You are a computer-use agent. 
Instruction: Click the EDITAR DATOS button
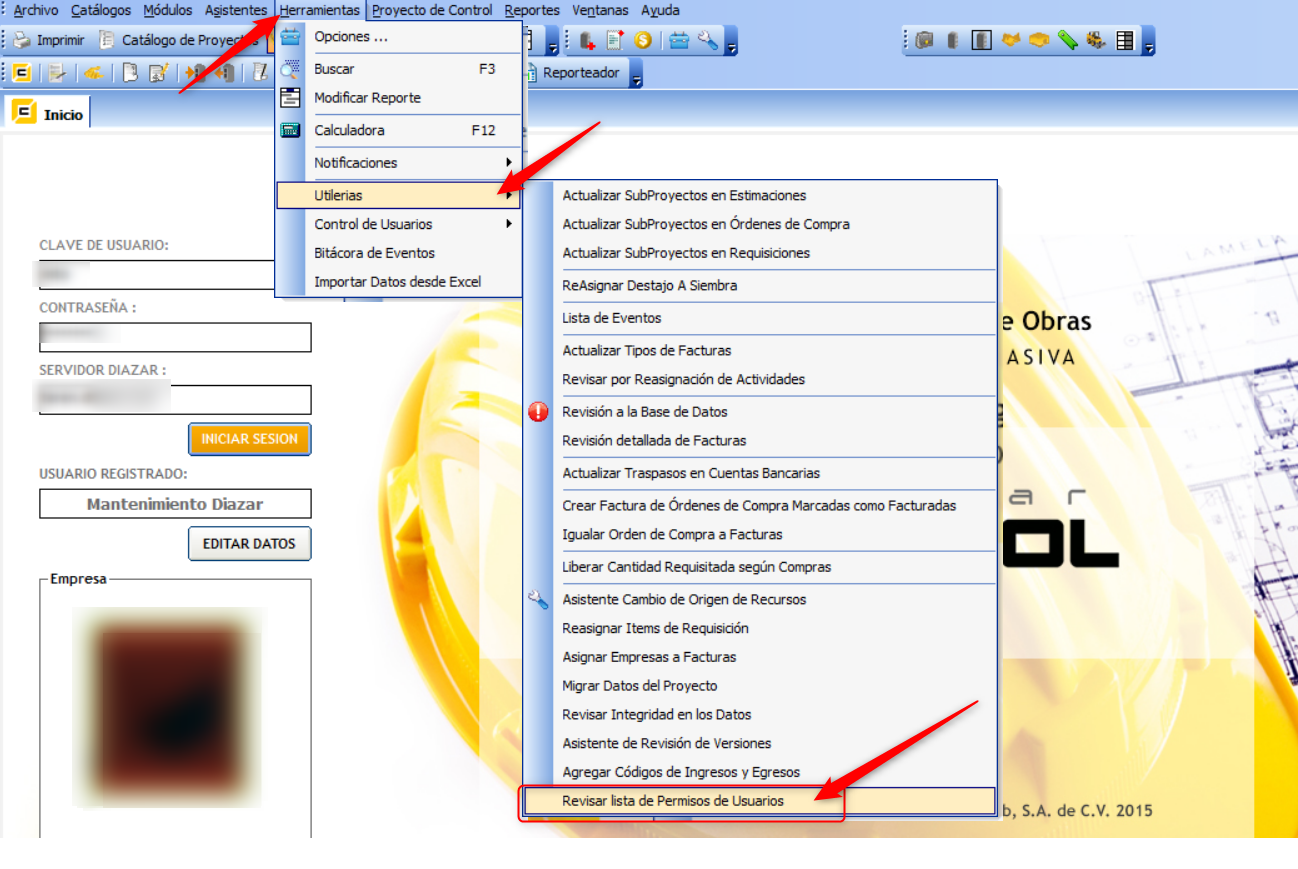(x=249, y=544)
